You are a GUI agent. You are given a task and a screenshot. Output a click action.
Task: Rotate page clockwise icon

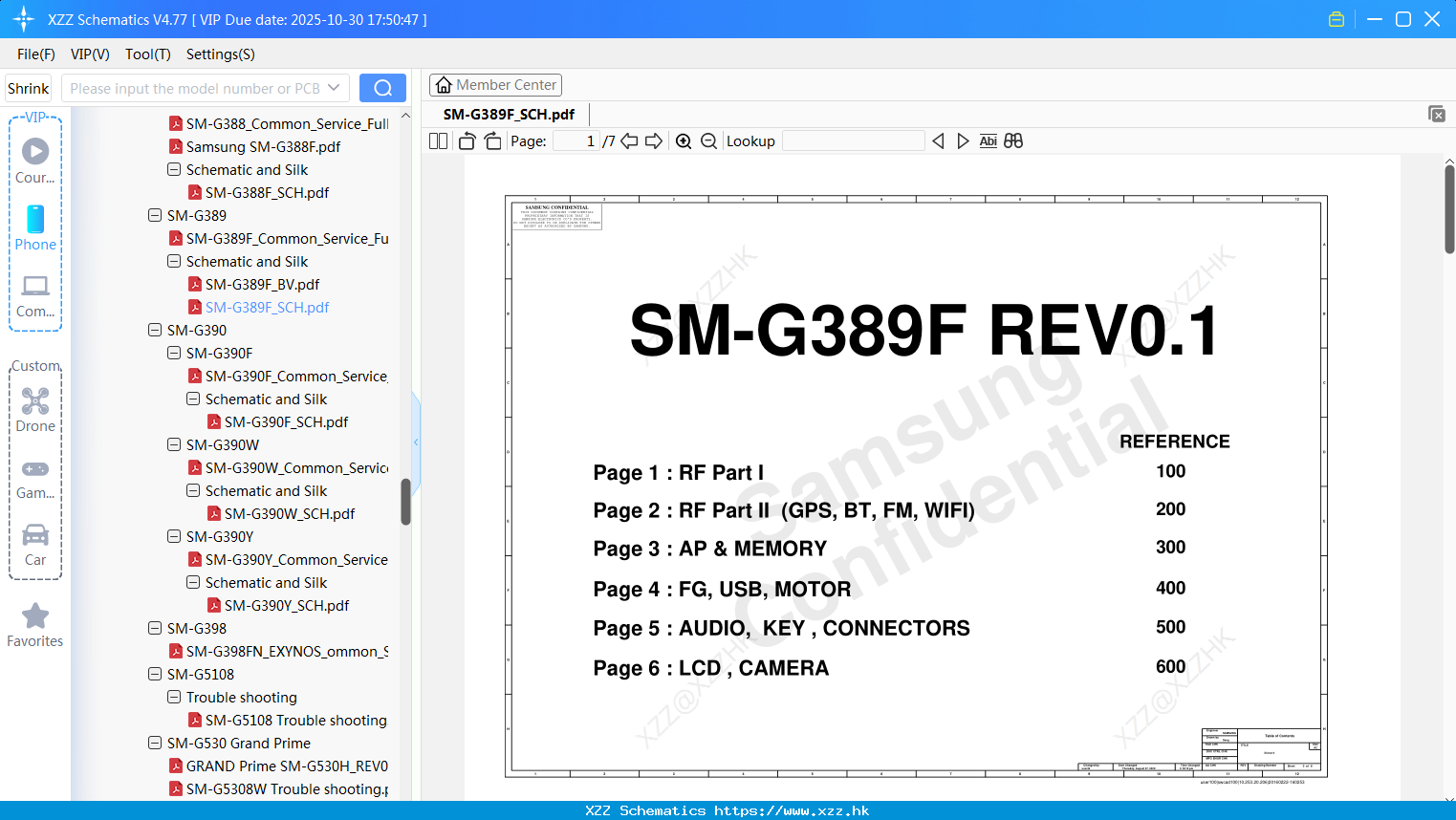492,141
